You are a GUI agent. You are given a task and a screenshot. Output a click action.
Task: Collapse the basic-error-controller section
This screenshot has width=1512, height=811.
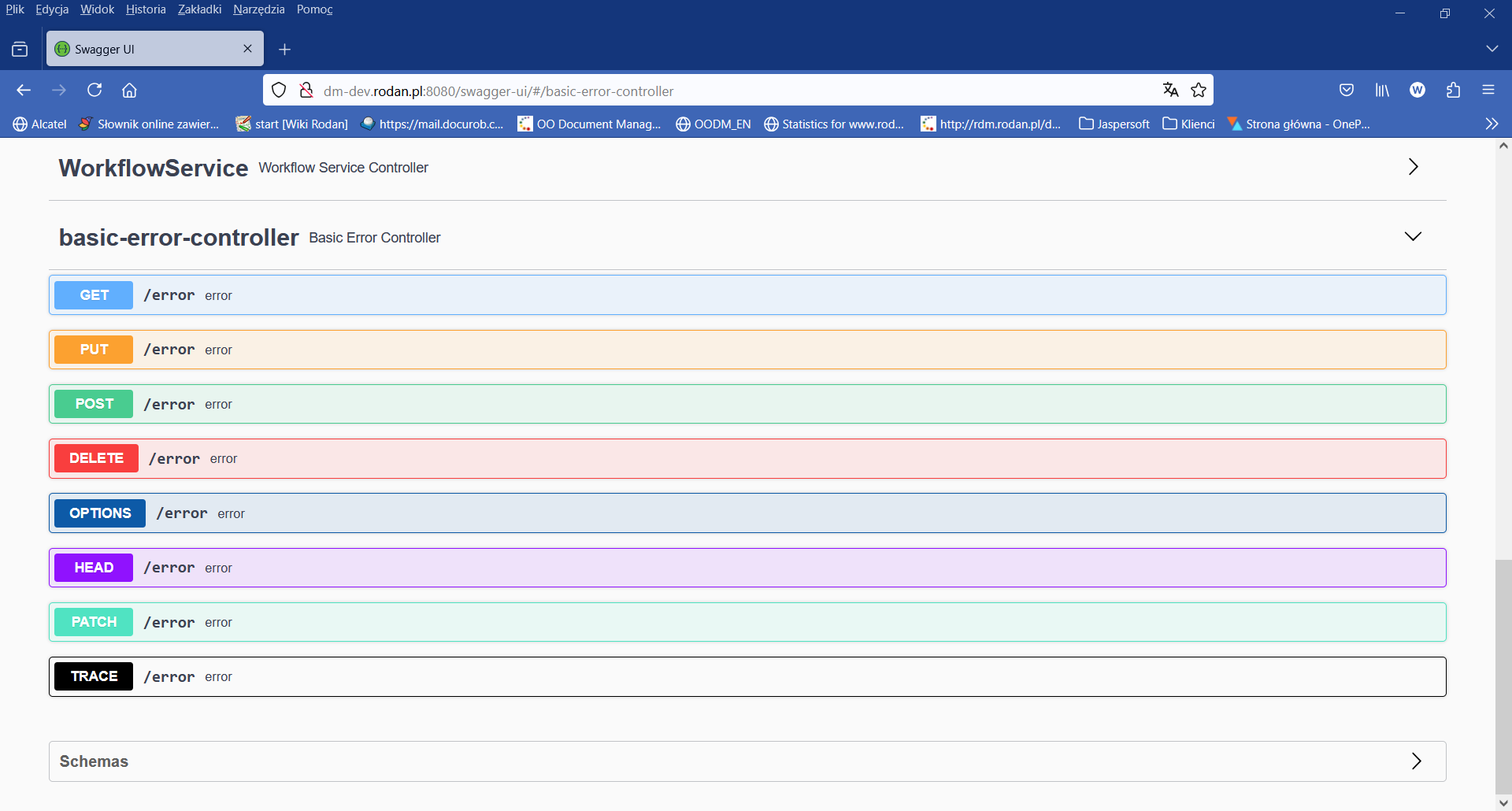(1412, 235)
